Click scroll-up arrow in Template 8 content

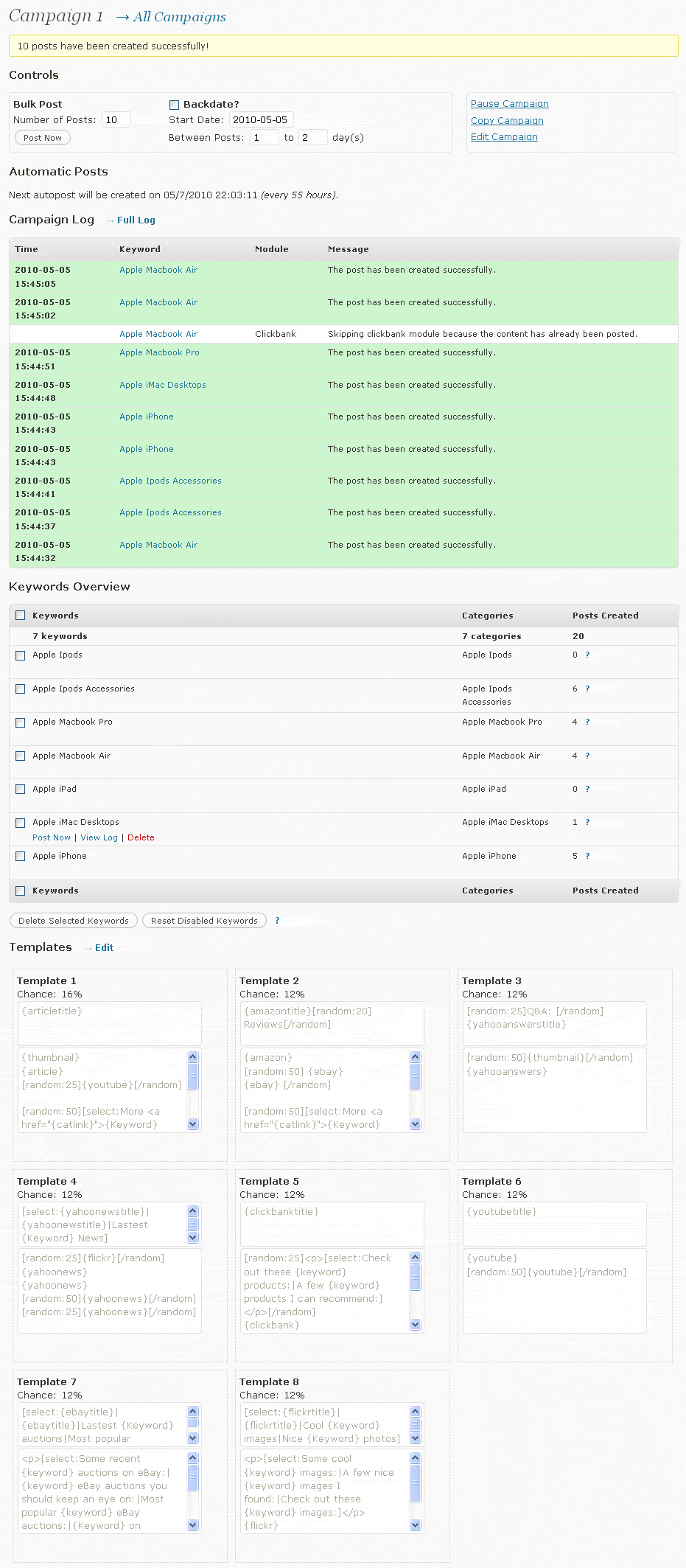(416, 1457)
